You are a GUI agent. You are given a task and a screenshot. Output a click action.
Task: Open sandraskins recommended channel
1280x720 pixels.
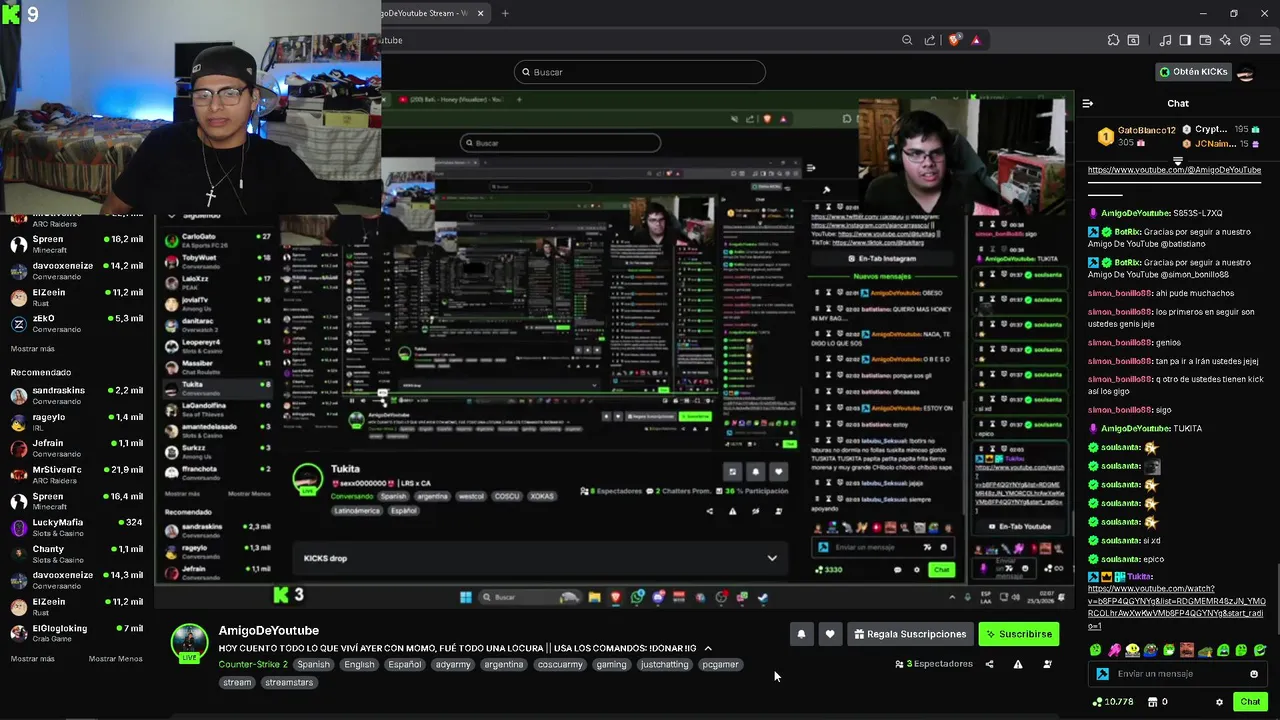pos(77,395)
